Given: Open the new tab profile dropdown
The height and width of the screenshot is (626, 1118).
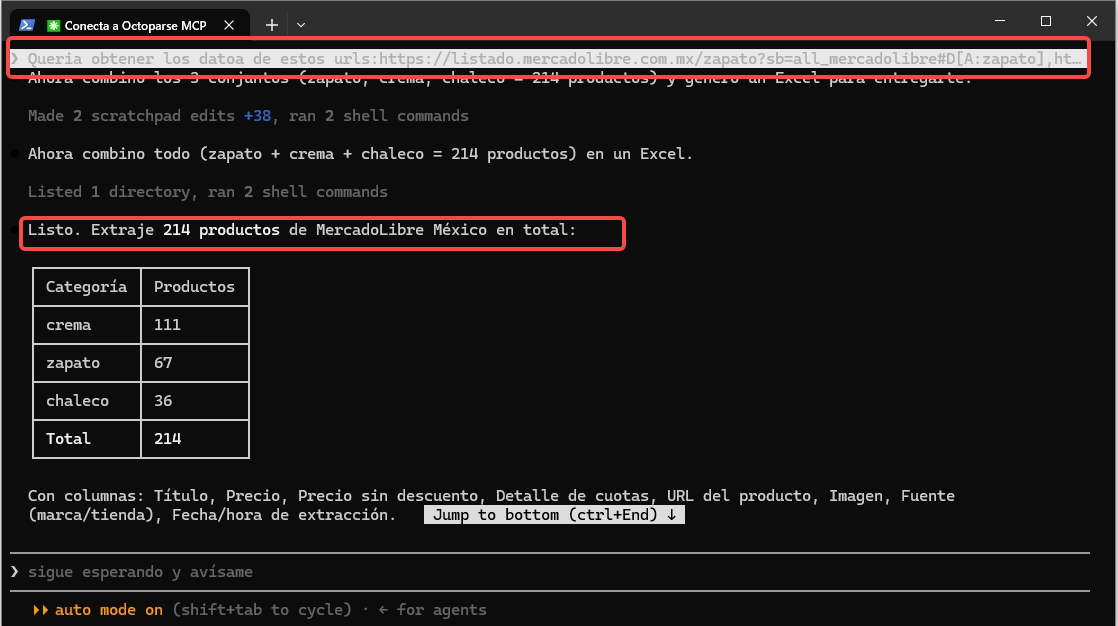Looking at the screenshot, I should click(x=301, y=25).
